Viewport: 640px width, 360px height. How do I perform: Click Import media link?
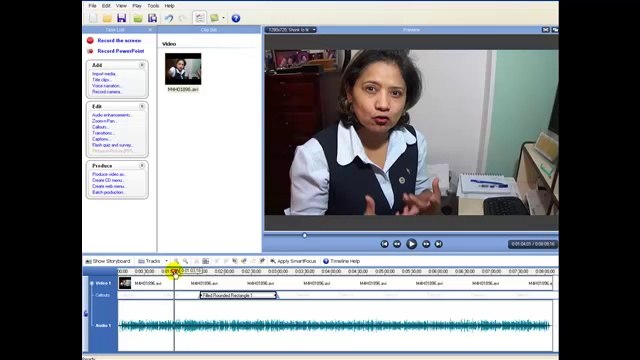[104, 74]
